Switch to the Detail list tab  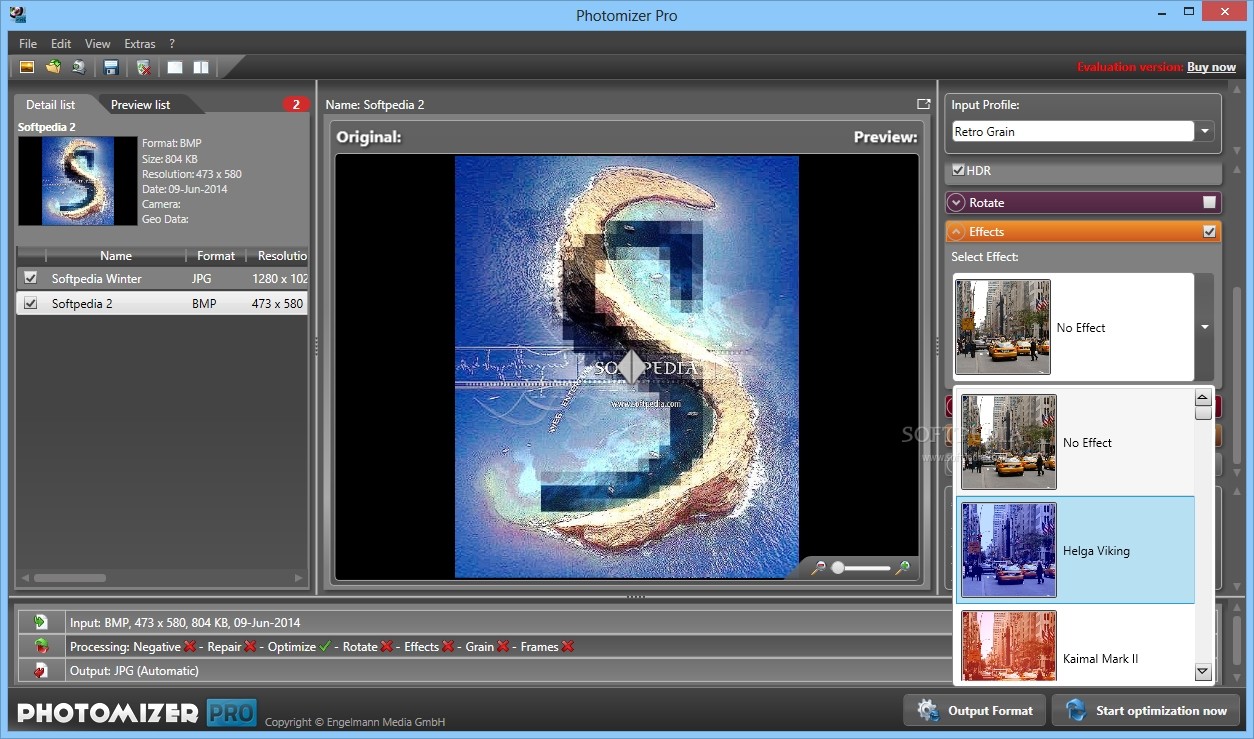[51, 104]
